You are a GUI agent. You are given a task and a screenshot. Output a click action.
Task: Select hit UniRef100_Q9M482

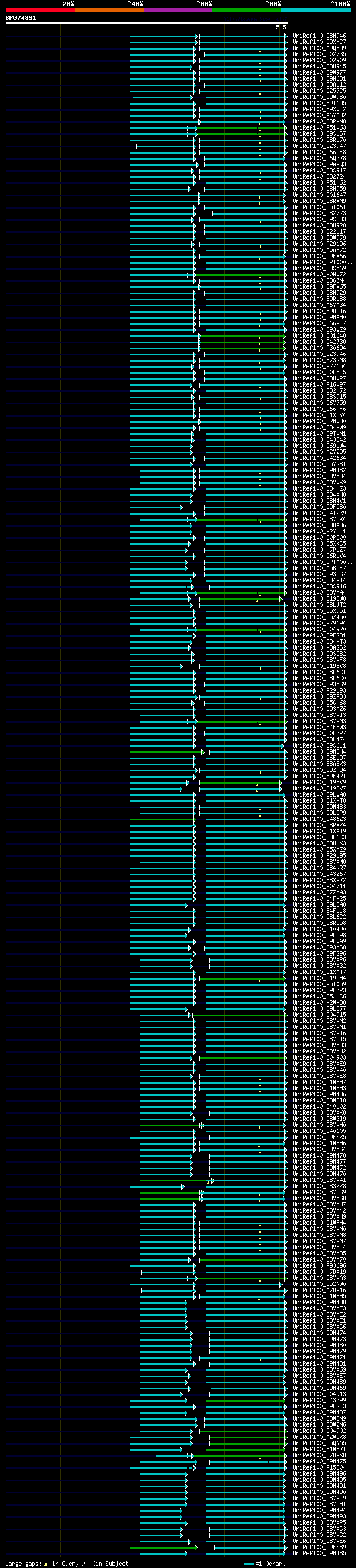319,471
